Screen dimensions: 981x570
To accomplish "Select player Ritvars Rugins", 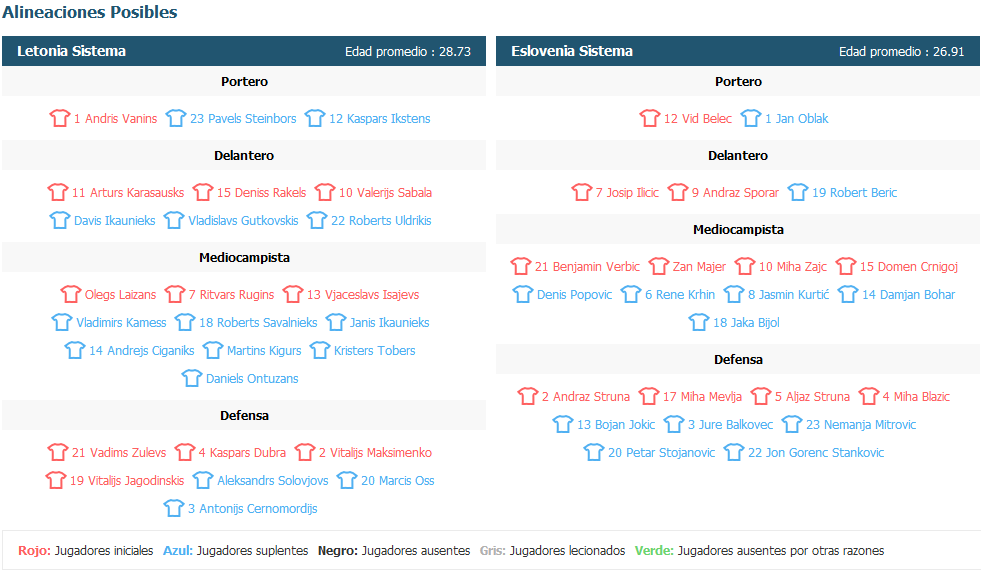I will 231,295.
